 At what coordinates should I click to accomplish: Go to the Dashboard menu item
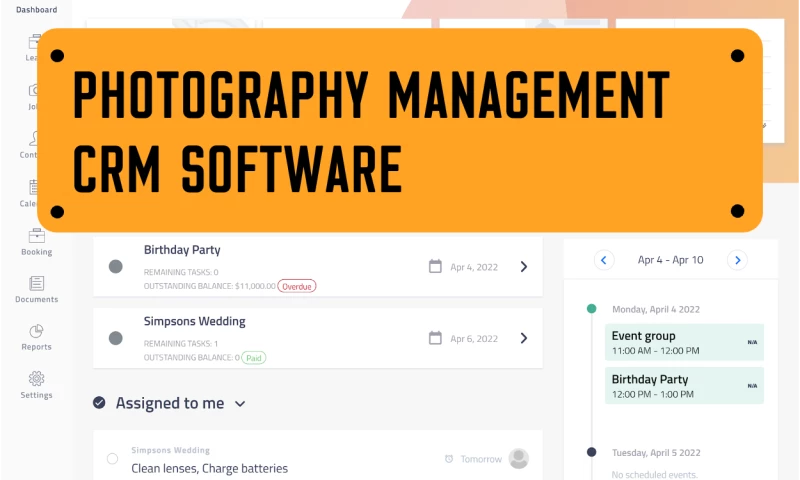coord(36,10)
